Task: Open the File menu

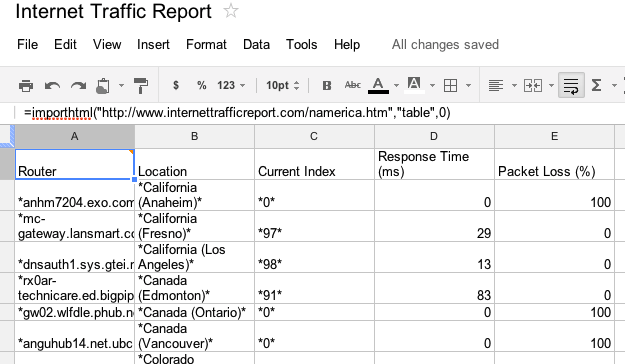Action: click(28, 44)
